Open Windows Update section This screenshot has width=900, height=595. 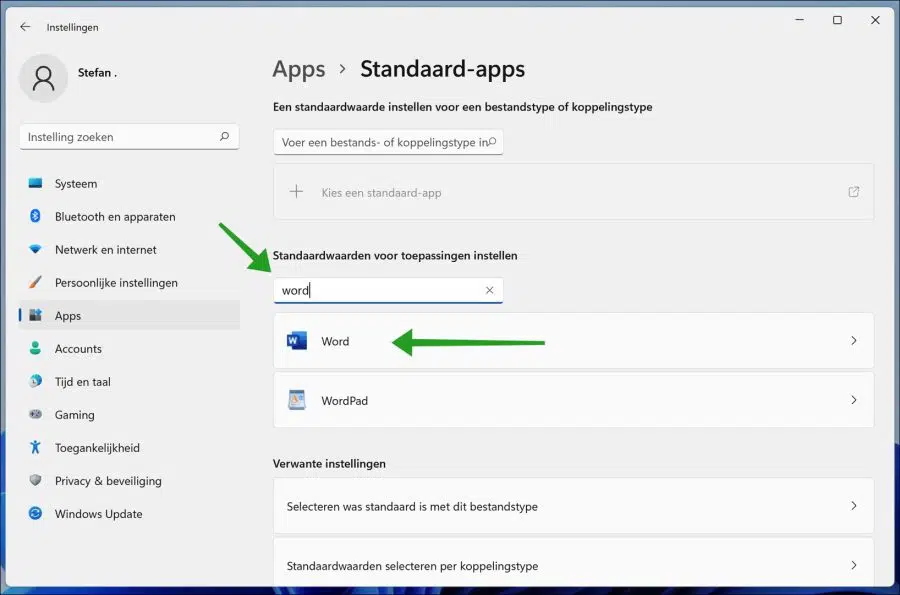(130, 514)
